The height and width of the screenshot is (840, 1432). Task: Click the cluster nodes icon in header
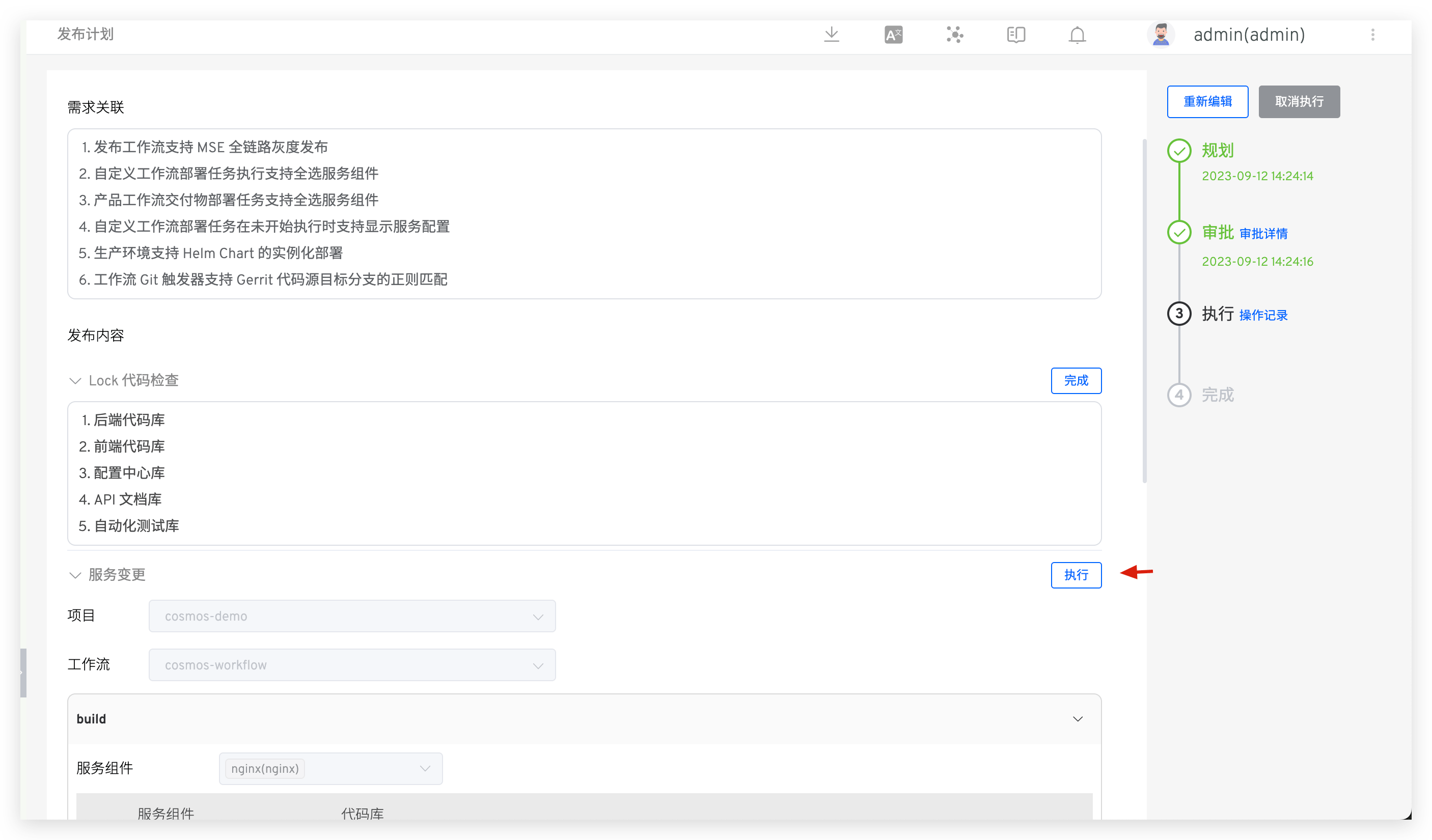(955, 35)
